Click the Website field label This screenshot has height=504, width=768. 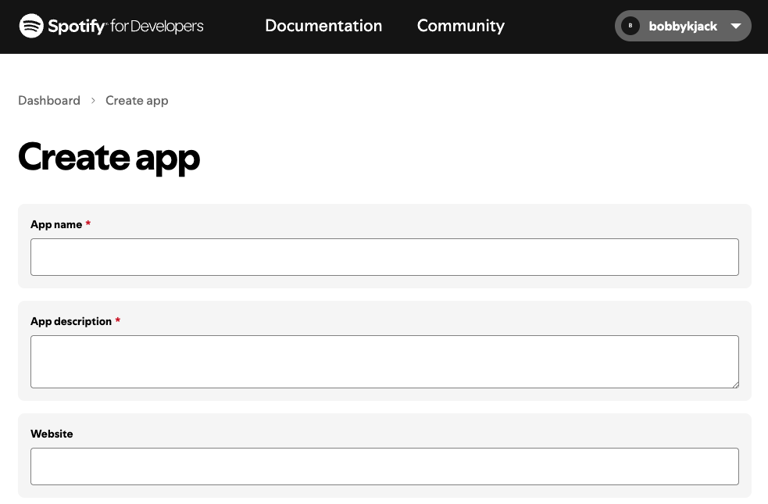(52, 434)
